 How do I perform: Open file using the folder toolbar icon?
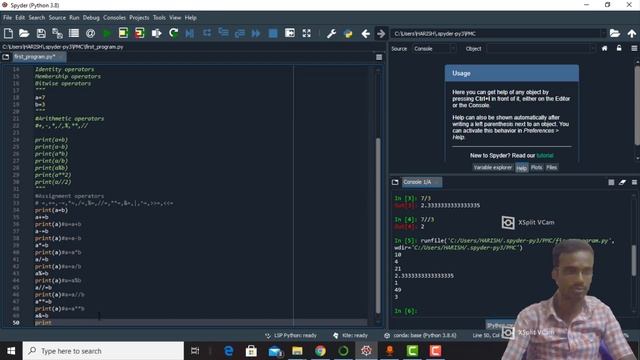pyautogui.click(x=24, y=33)
